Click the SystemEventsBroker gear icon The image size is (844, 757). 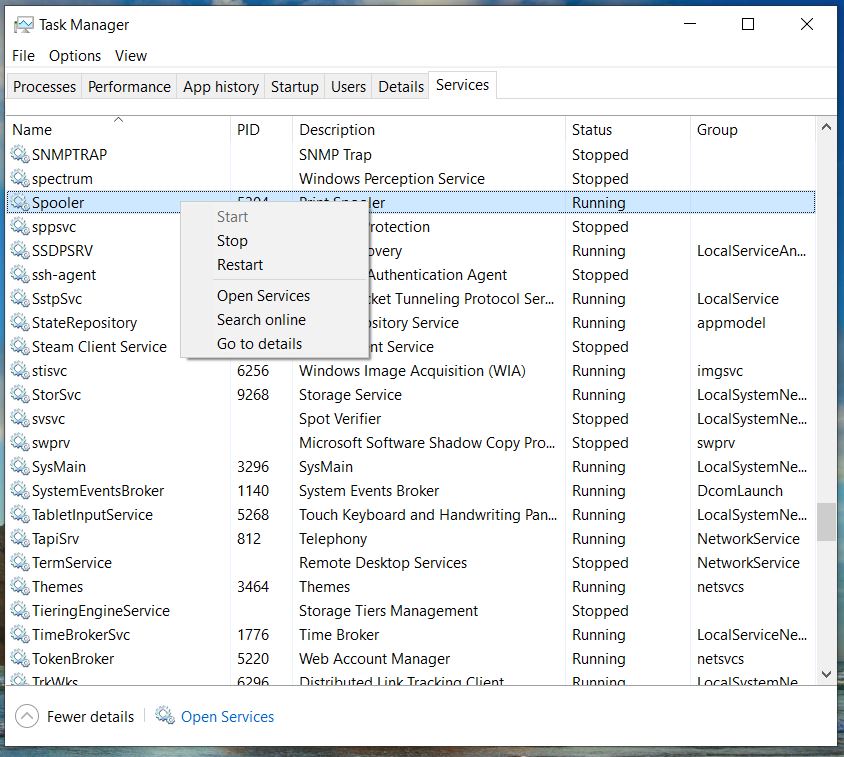click(x=20, y=490)
